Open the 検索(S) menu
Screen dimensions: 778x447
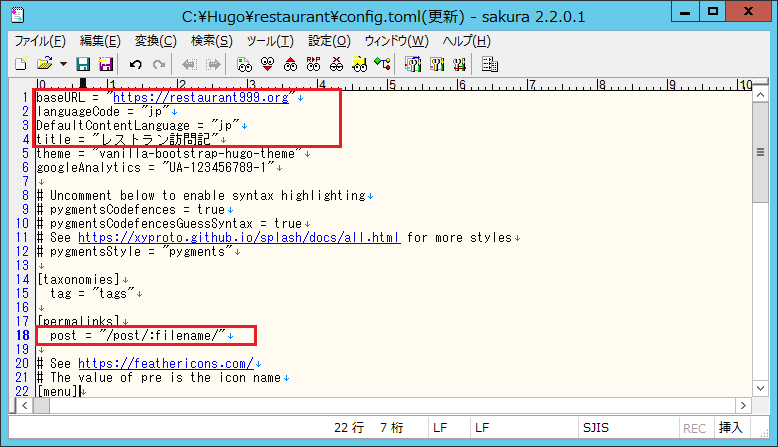212,41
